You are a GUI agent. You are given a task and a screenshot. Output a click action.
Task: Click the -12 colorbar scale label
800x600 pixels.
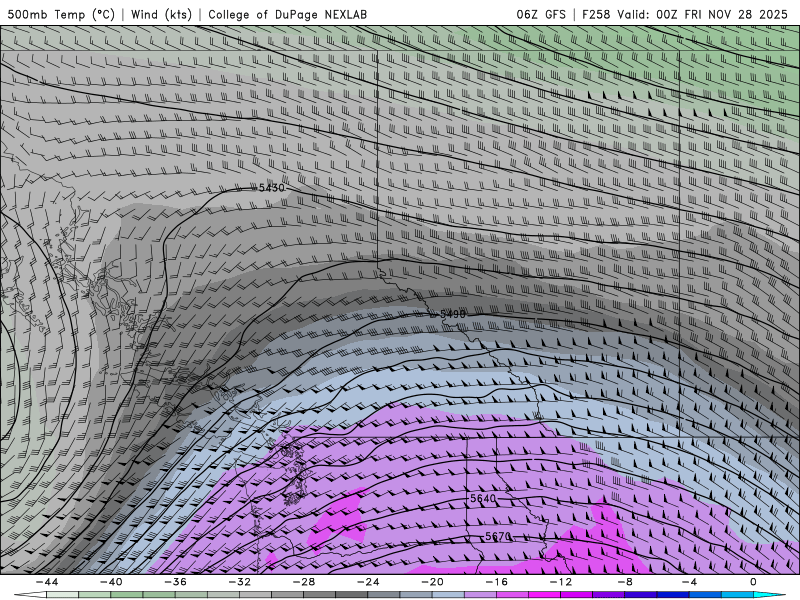click(561, 582)
